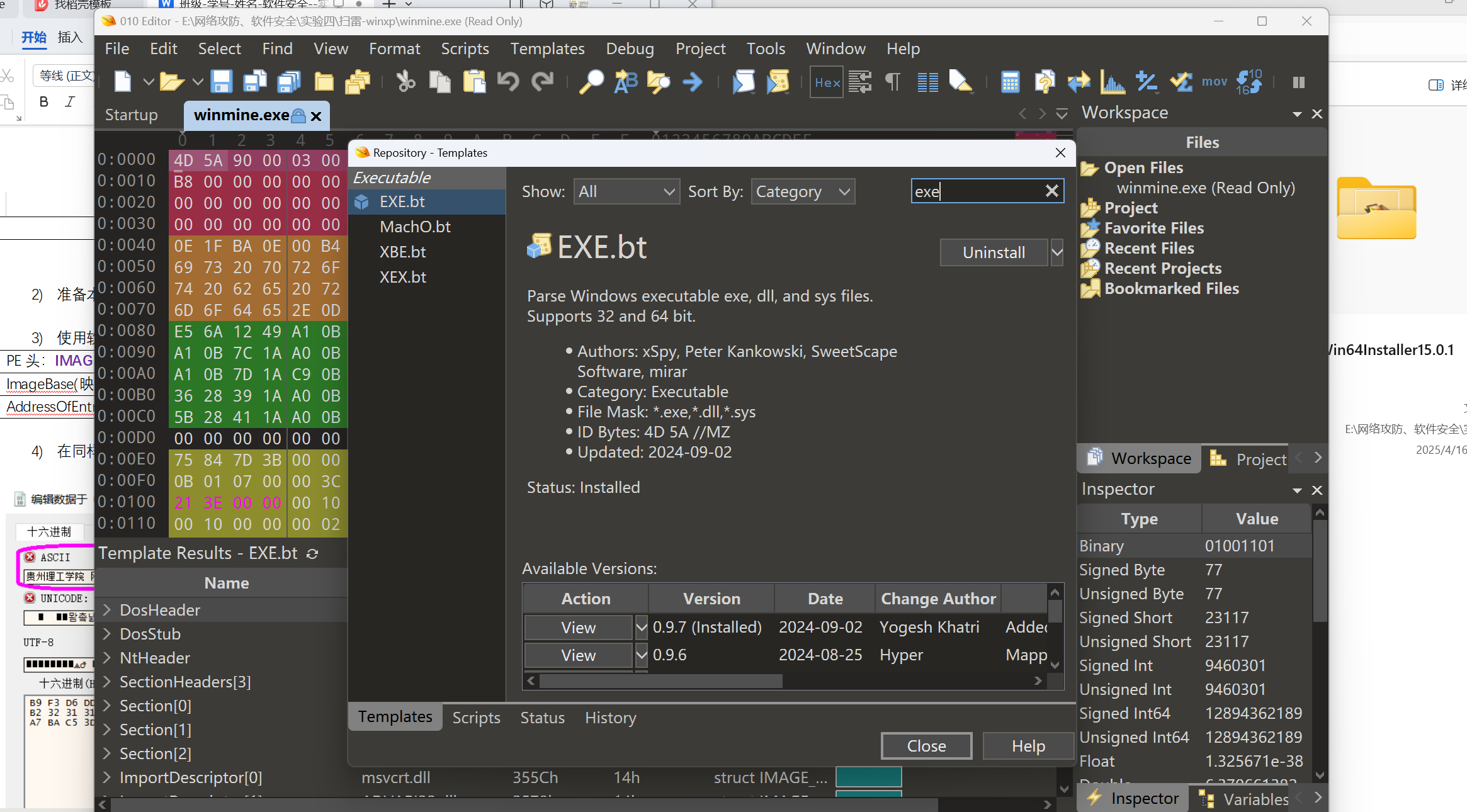This screenshot has width=1467, height=812.
Task: Open the Show filter dropdown
Action: point(626,191)
